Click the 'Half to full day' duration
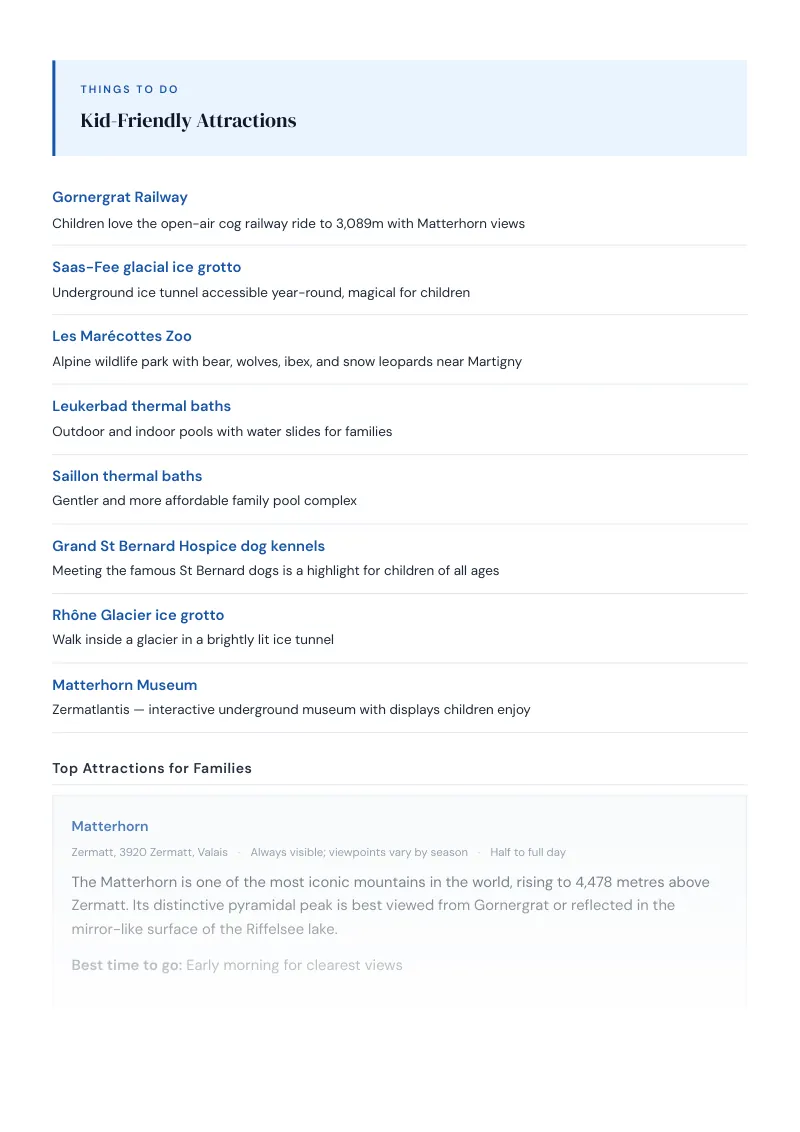The height and width of the screenshot is (1132, 800). pyautogui.click(x=528, y=853)
